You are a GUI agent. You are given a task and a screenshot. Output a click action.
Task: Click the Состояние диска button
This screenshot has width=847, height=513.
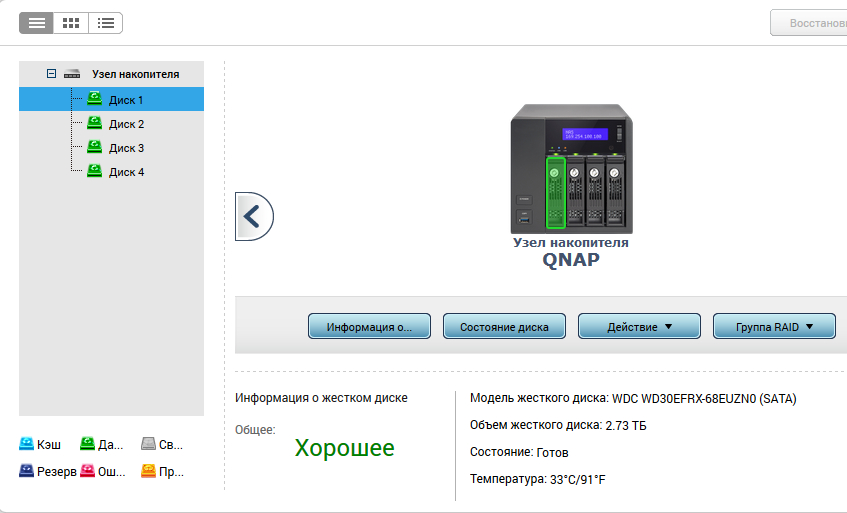tap(504, 327)
